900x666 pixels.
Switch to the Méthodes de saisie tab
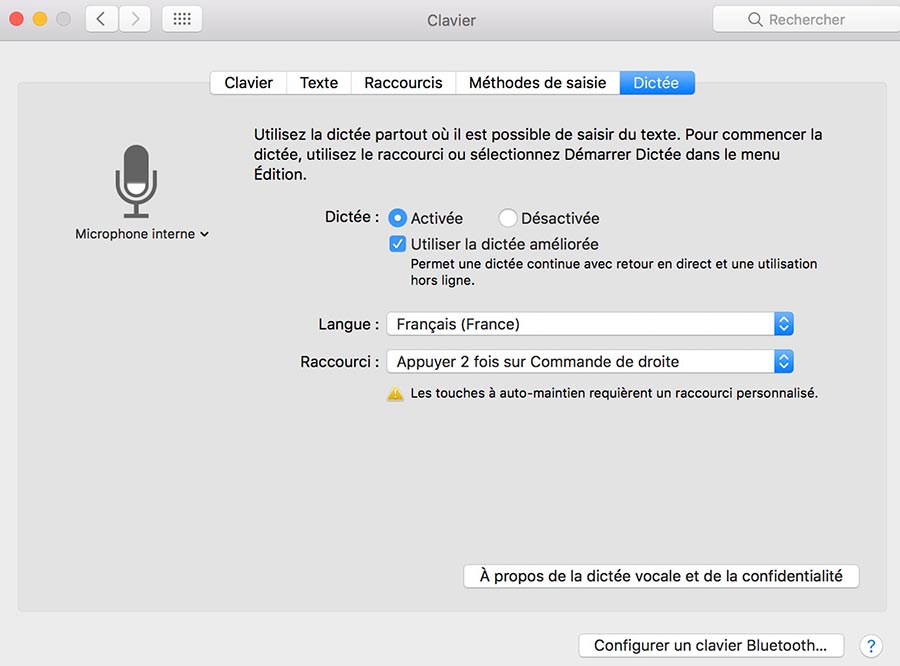tap(537, 83)
